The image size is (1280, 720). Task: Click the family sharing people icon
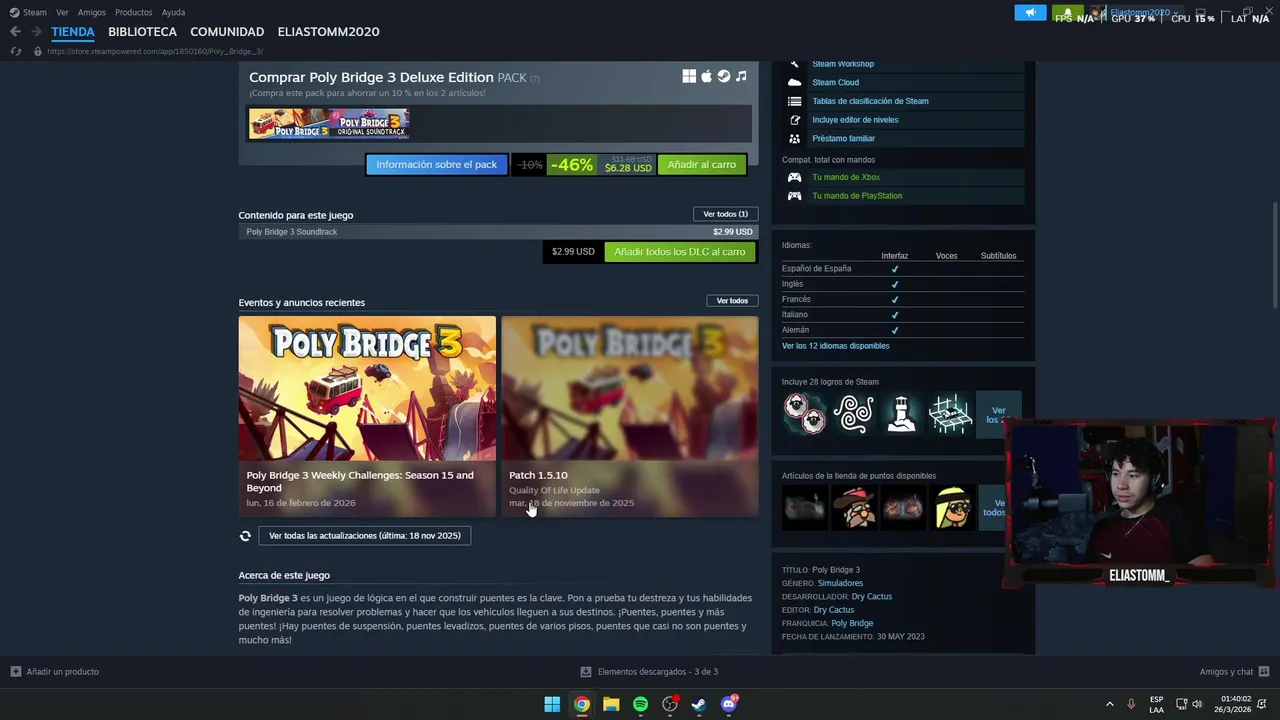coord(794,139)
